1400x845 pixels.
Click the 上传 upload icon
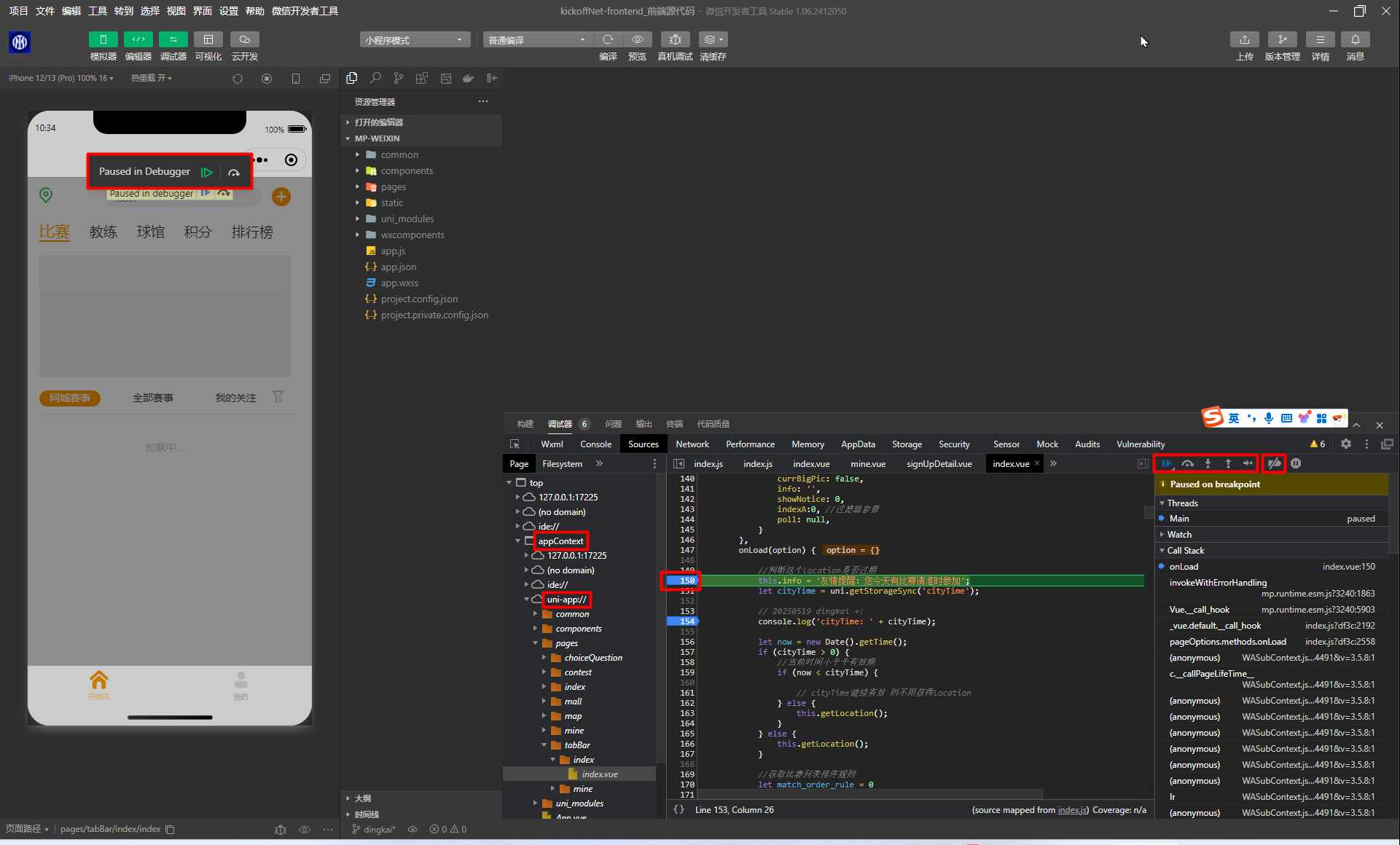1245,39
